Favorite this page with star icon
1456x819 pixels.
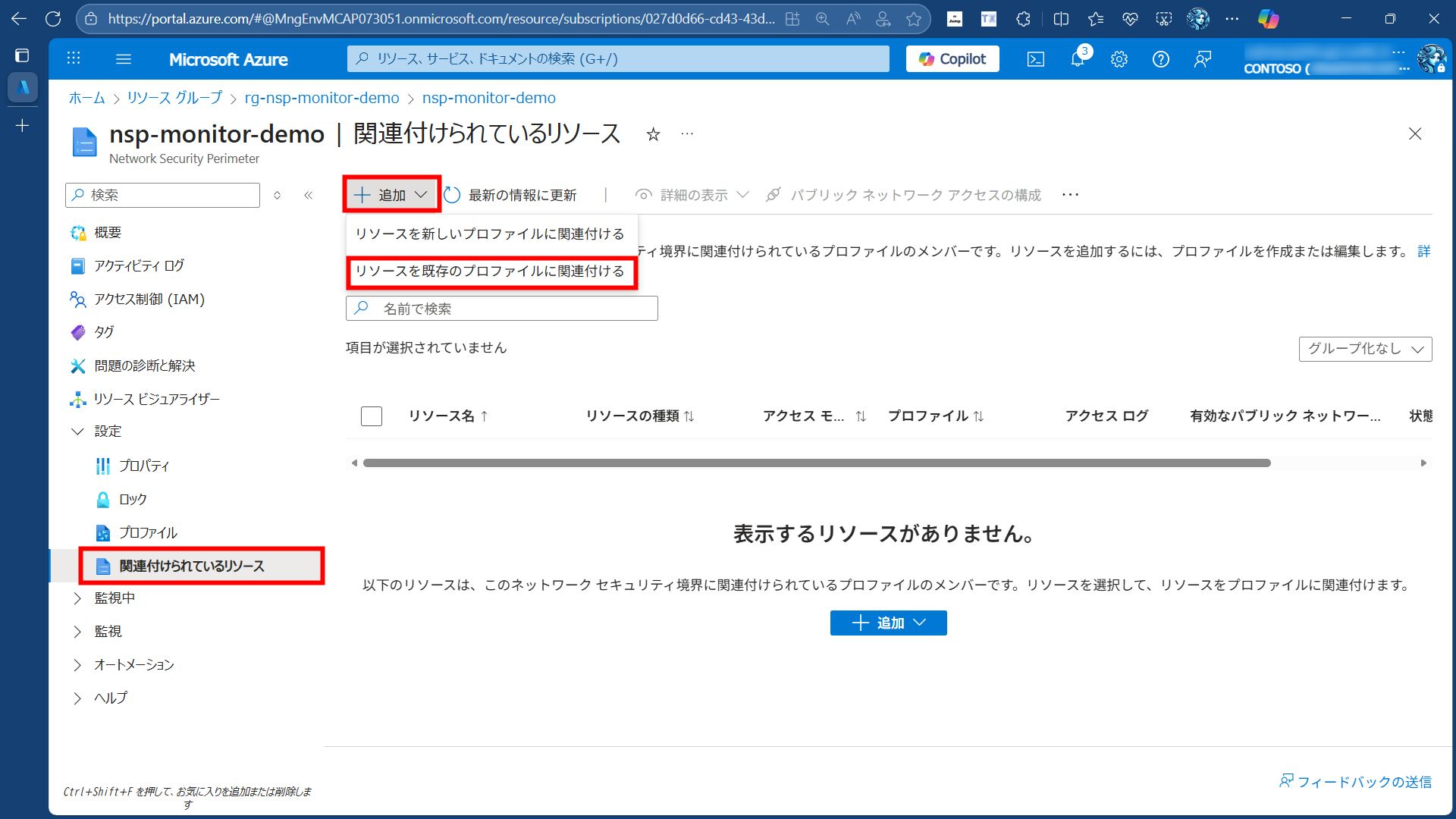pos(653,135)
